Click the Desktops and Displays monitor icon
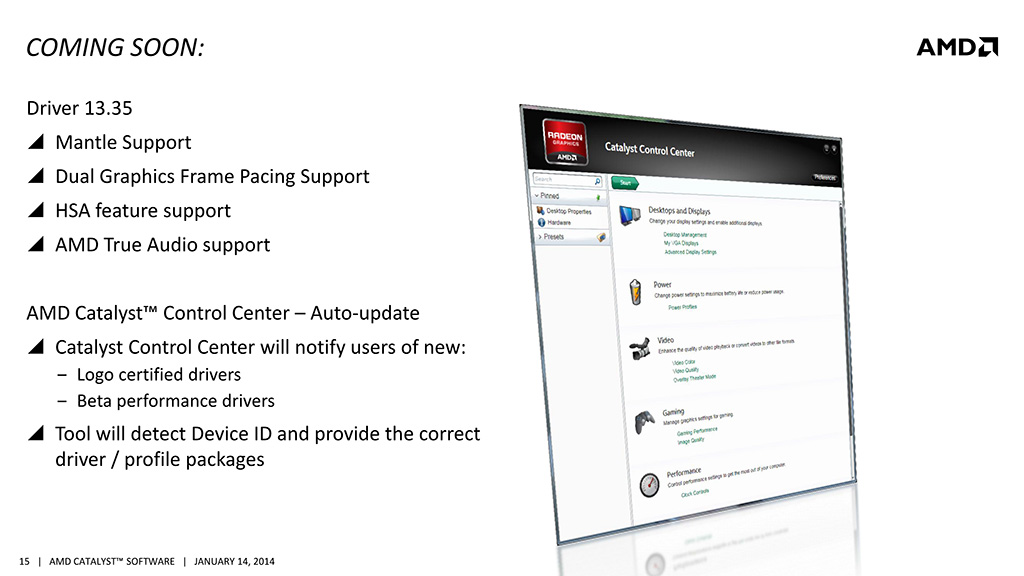The width and height of the screenshot is (1024, 576). [x=630, y=216]
